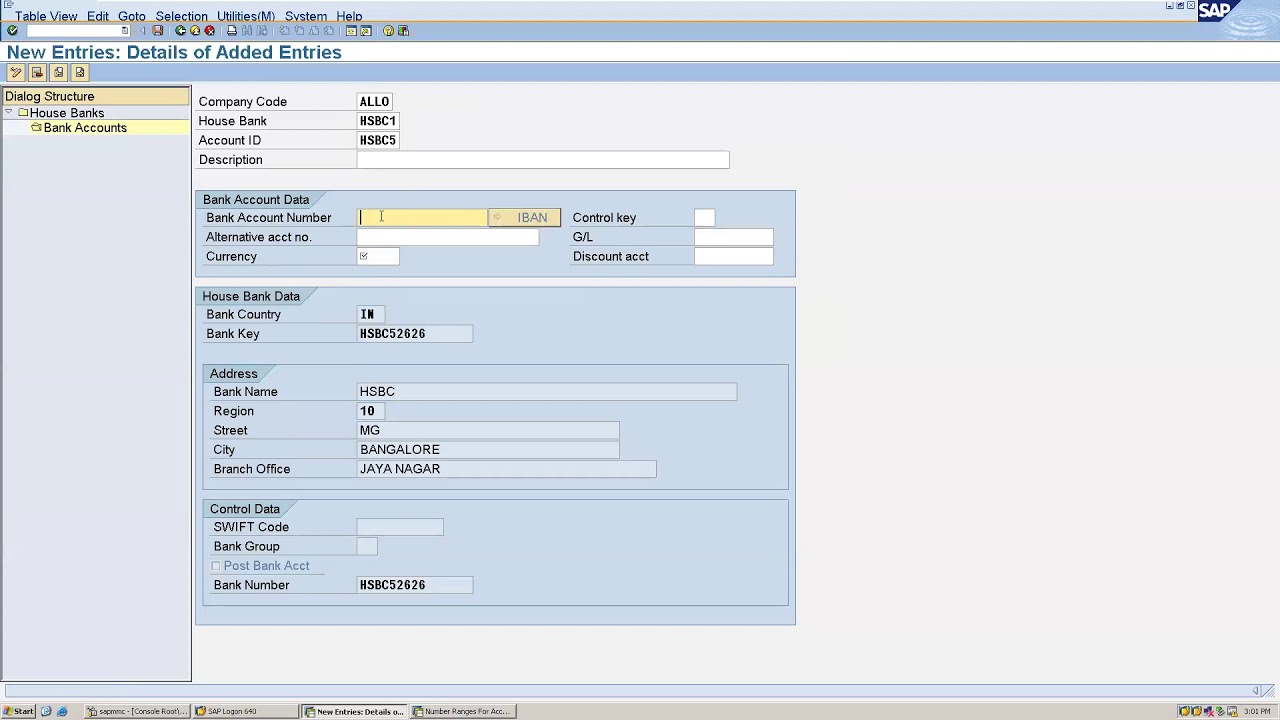1280x720 pixels.
Task: Click the Currency input field
Action: click(378, 257)
